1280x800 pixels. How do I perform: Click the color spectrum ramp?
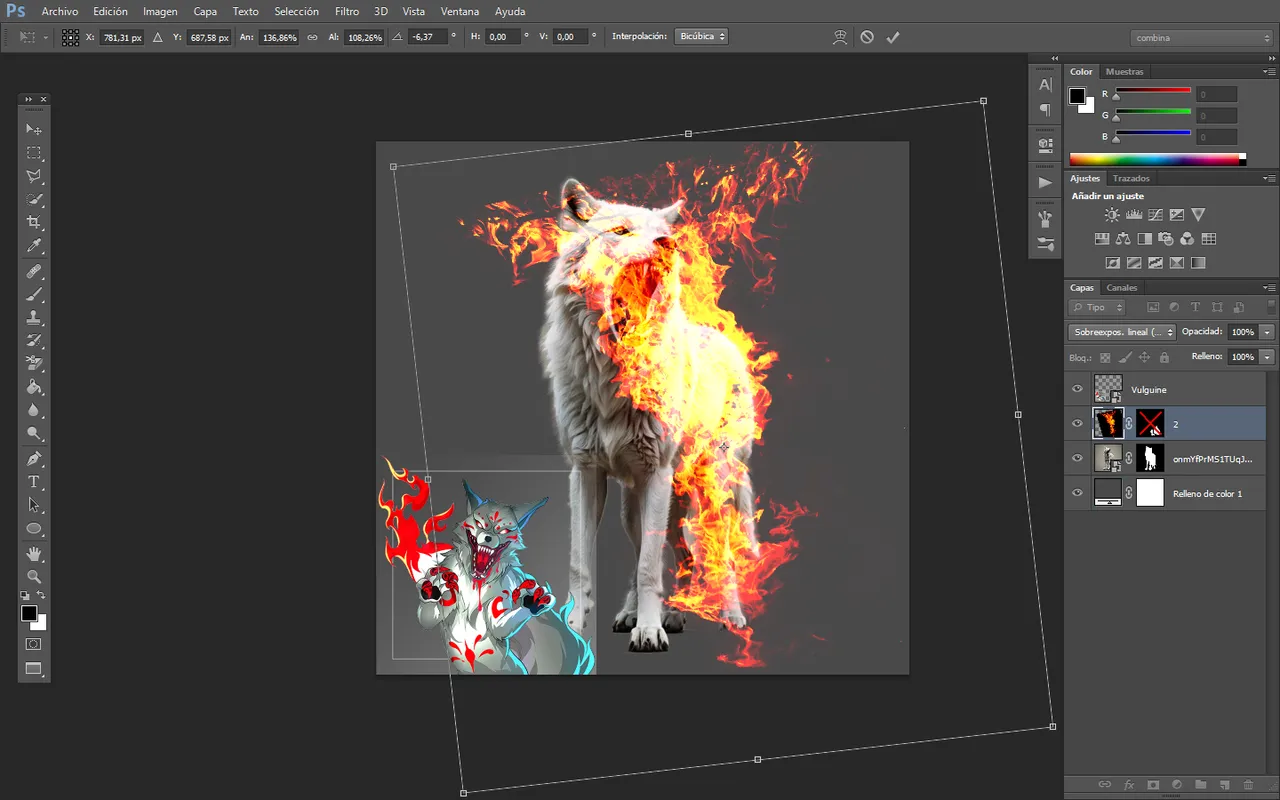[1158, 158]
